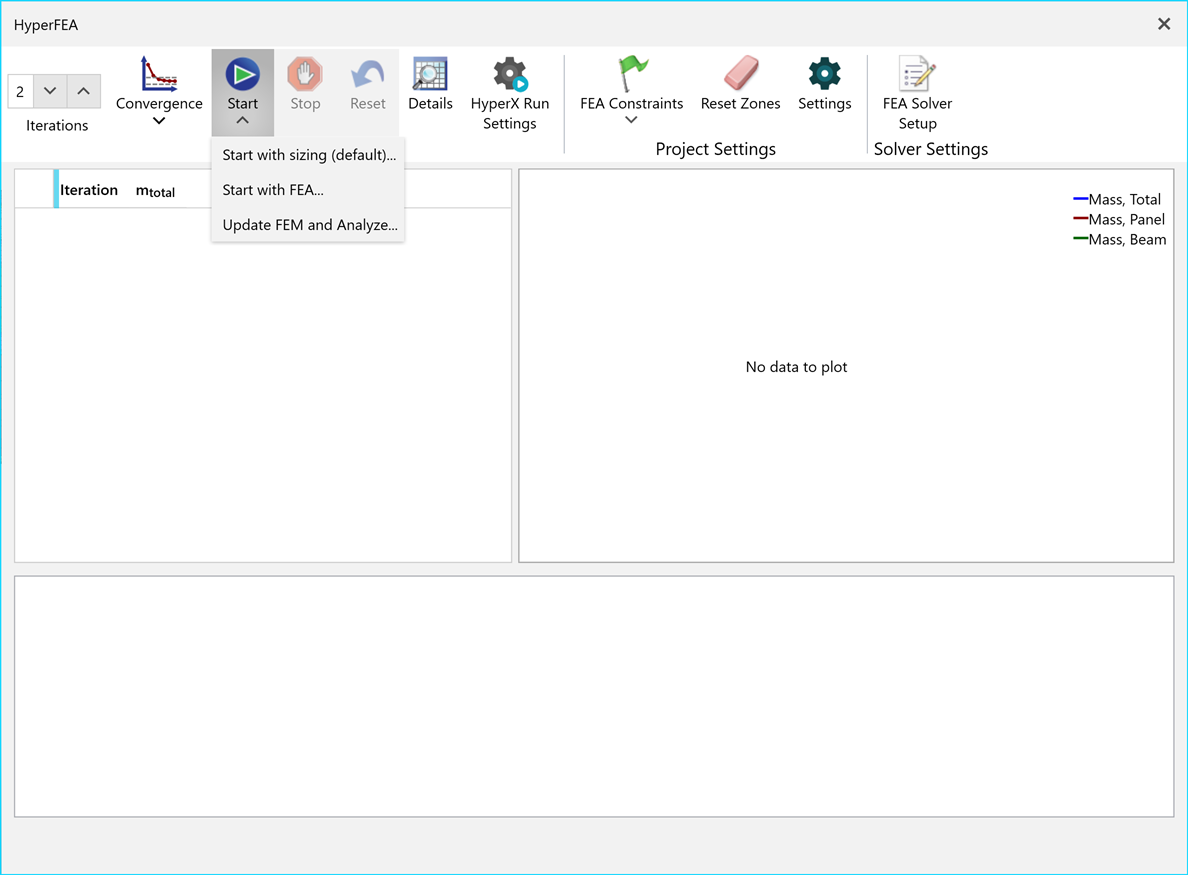Click the Reset undo arrow icon
Viewport: 1188px width, 875px height.
367,74
